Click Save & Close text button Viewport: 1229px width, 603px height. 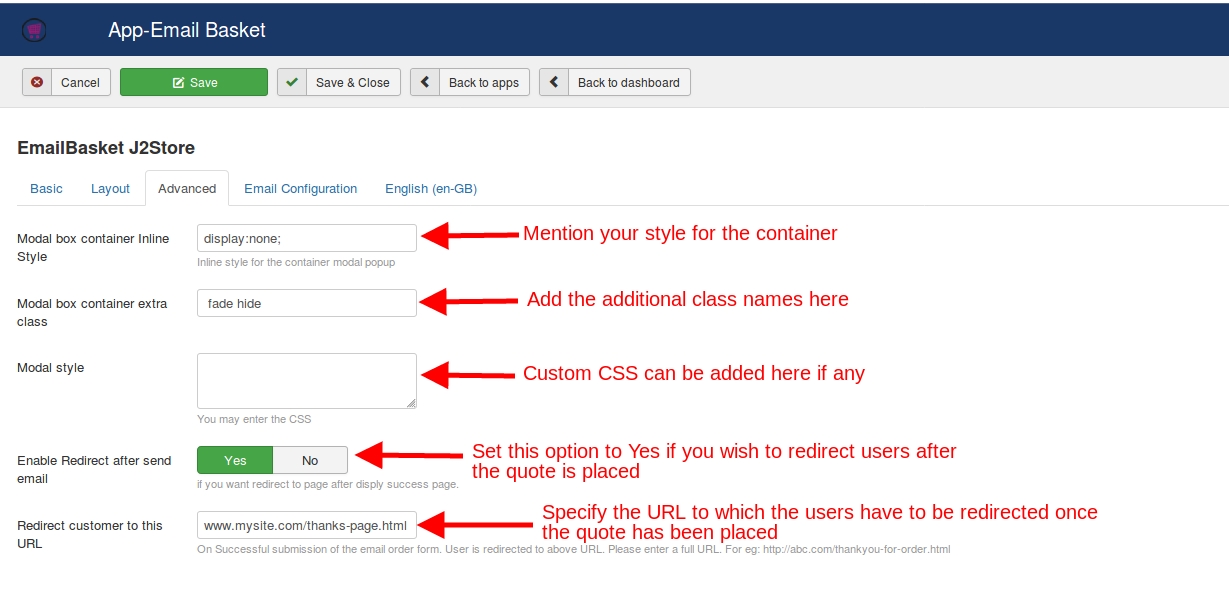click(352, 83)
